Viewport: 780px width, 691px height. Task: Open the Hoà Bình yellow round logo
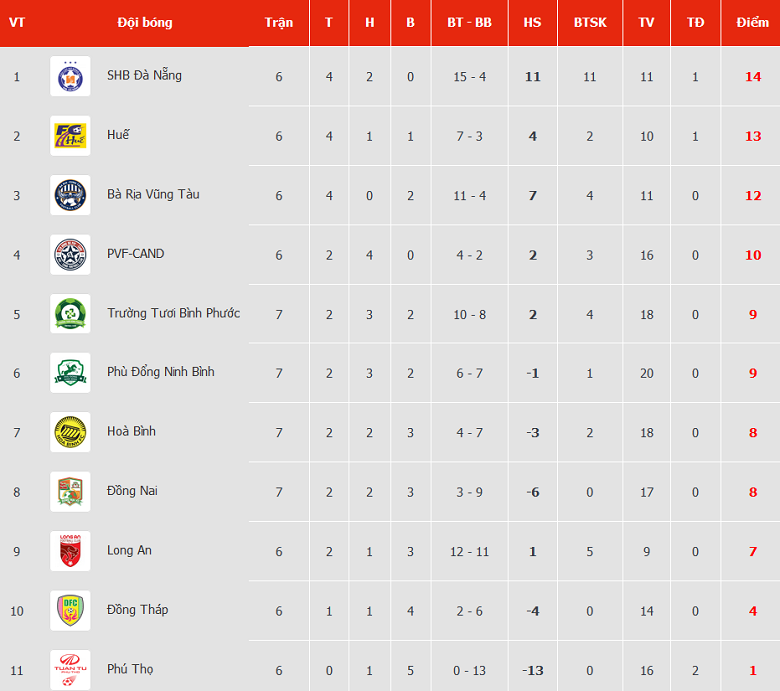pos(70,432)
